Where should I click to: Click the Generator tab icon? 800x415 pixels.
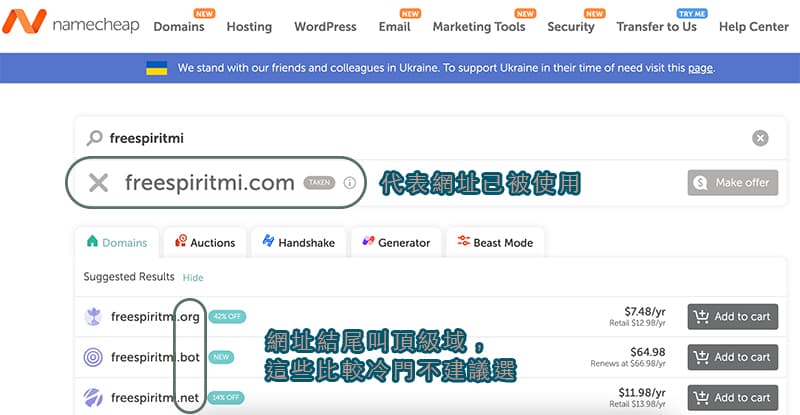tap(368, 241)
